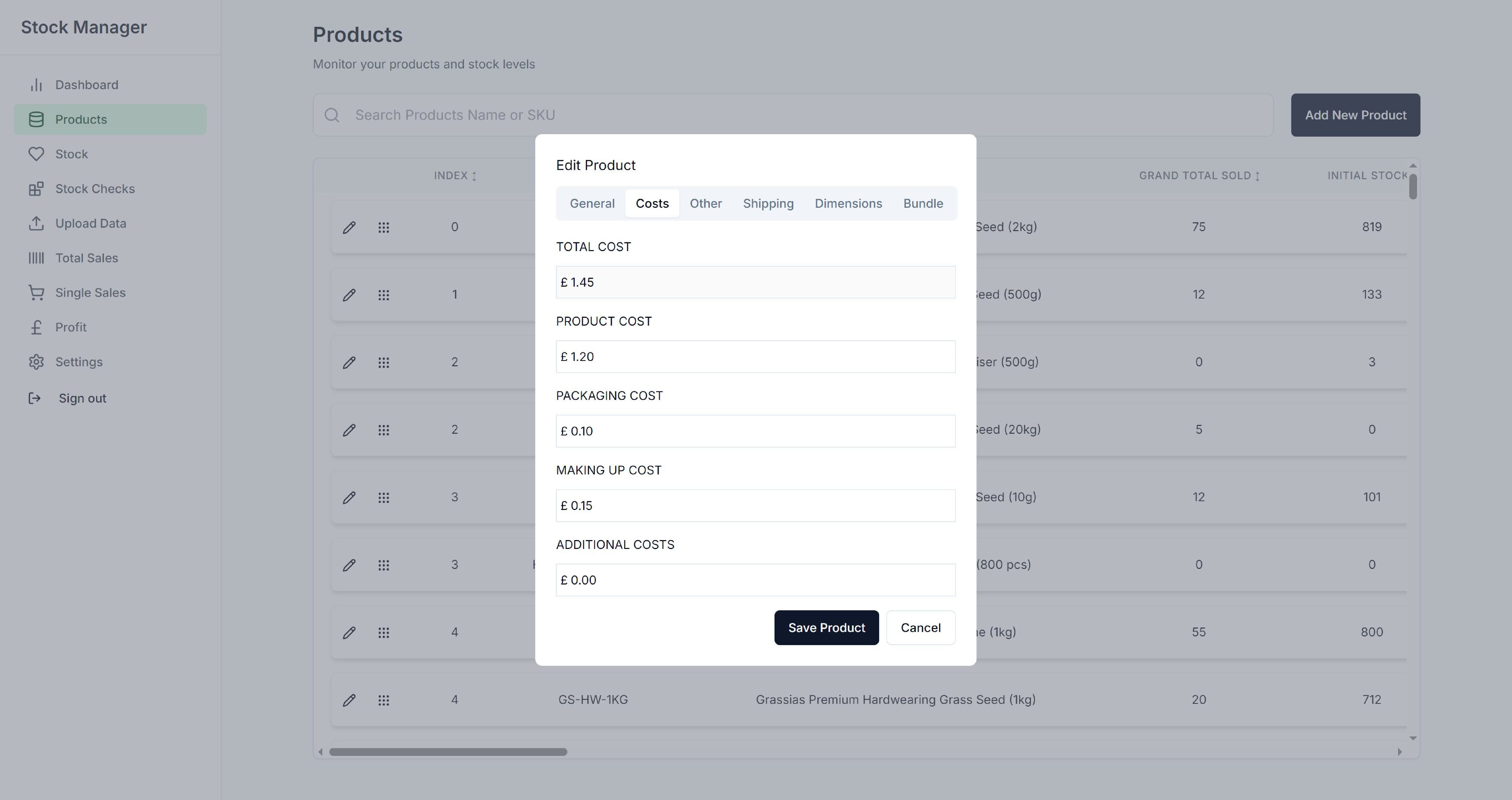Click the pencil icon in the iser (500g) row

click(349, 362)
